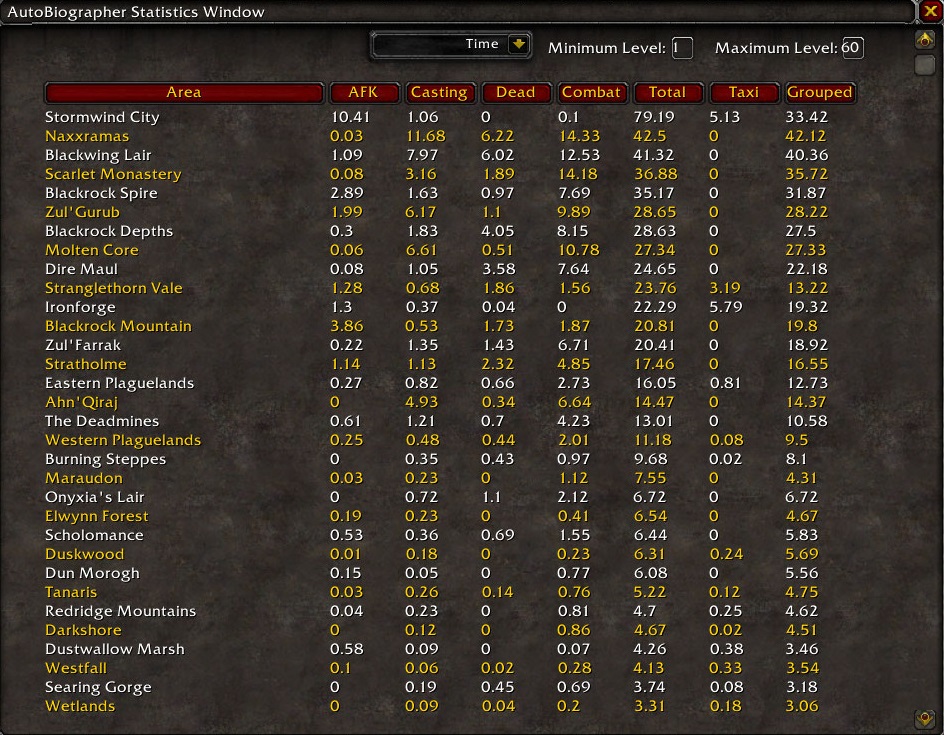Click Wetlands total value 3.31
Screen dimensions: 944x735
pos(650,706)
